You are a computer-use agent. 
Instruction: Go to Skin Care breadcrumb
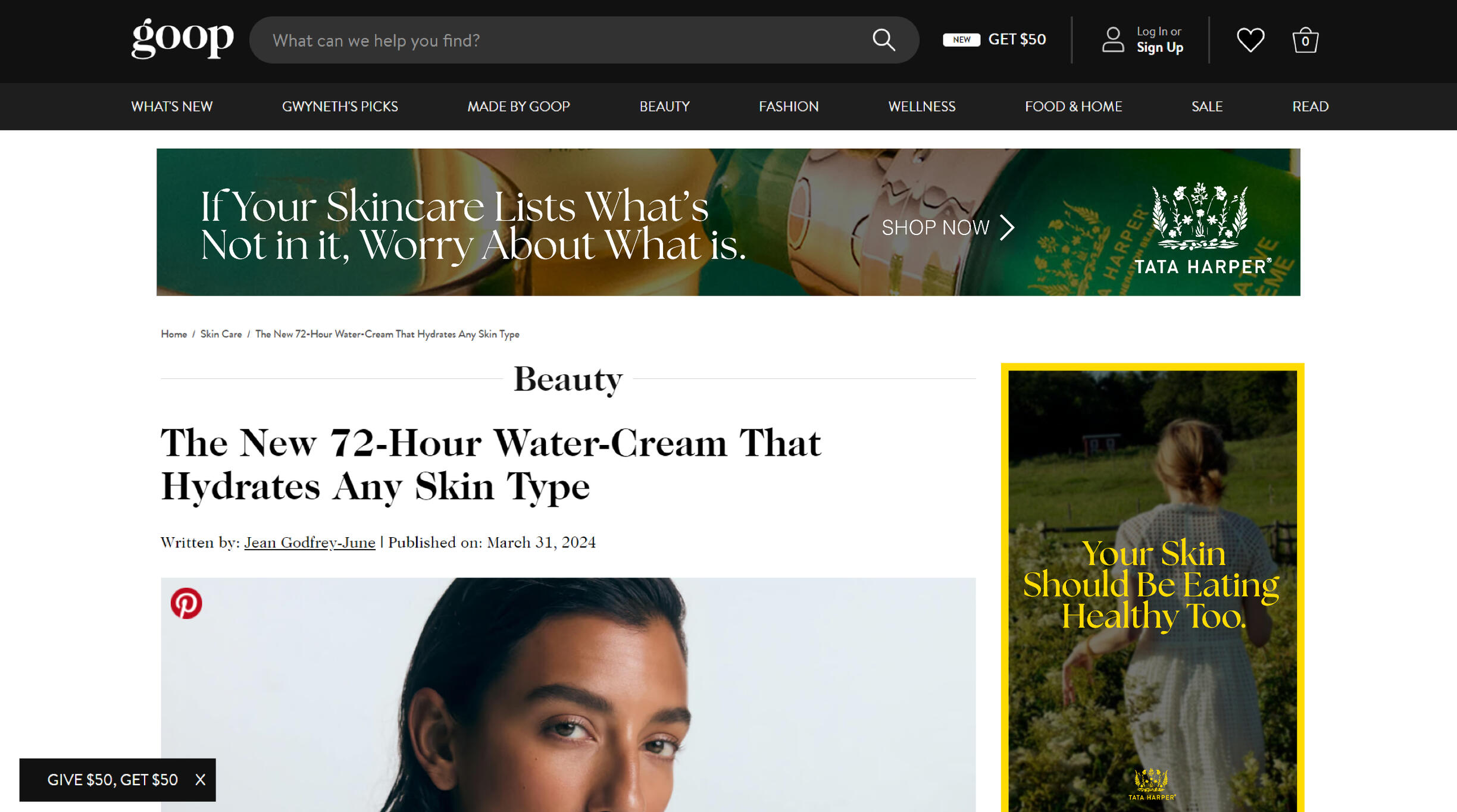(221, 334)
